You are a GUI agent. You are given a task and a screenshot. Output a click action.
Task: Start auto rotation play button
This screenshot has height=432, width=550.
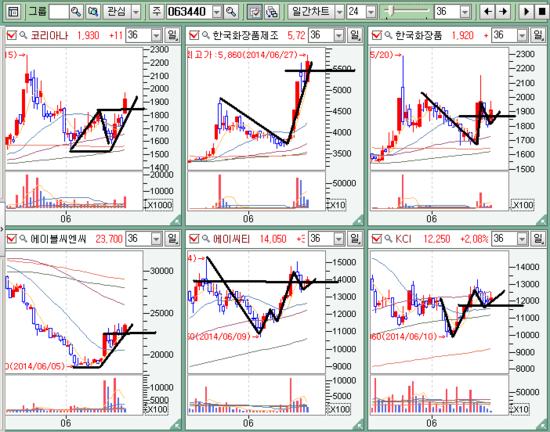point(526,12)
